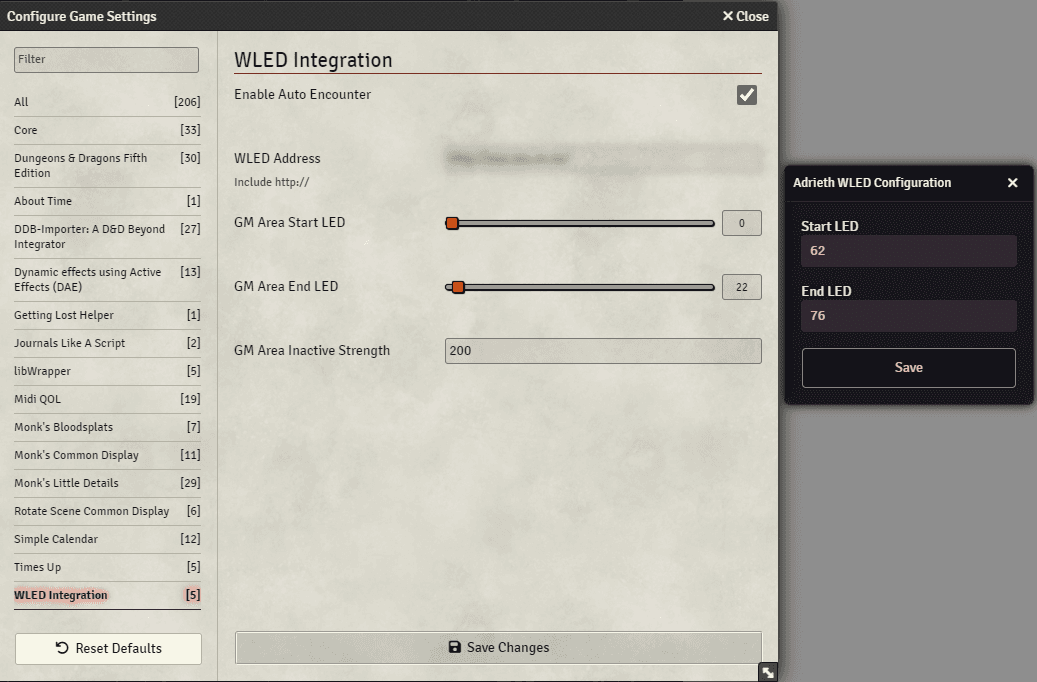Click the resize handle at bottom-right corner
Screen dimensions: 1037x682
pos(767,672)
